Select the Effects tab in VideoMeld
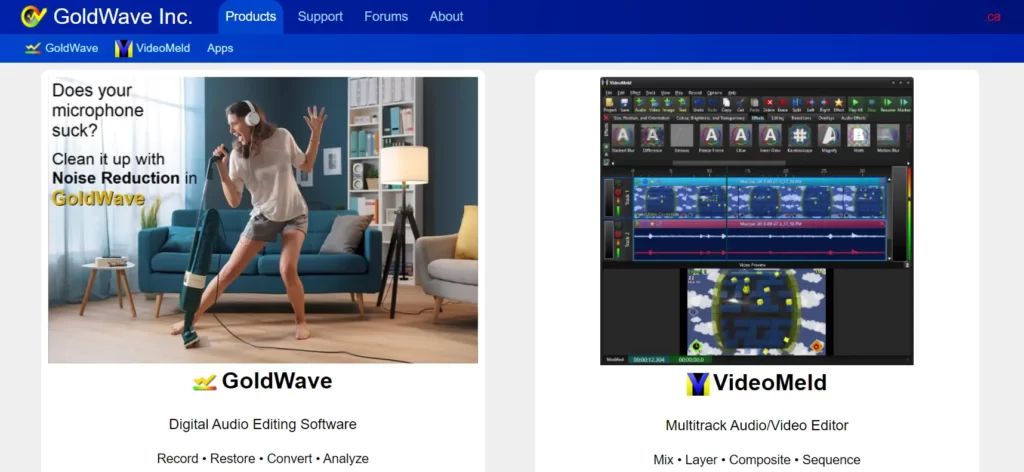 pos(758,118)
